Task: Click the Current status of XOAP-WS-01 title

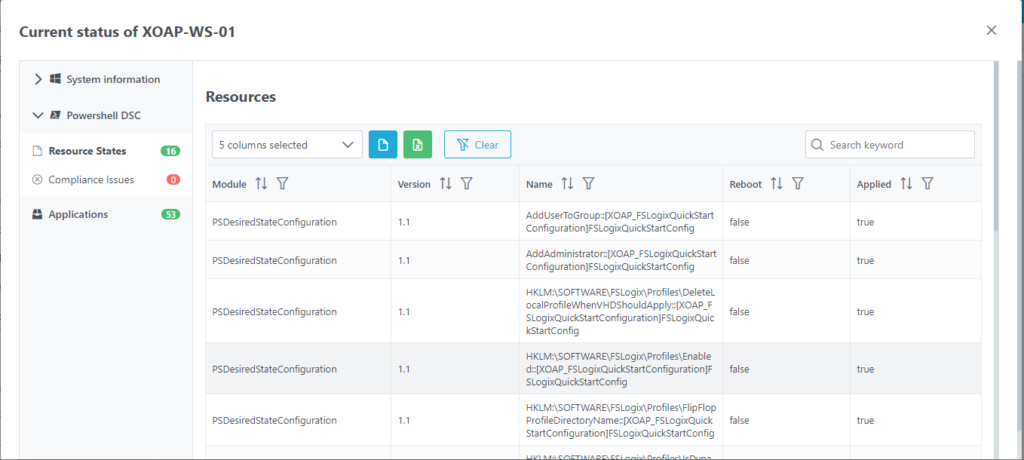Action: [x=127, y=31]
